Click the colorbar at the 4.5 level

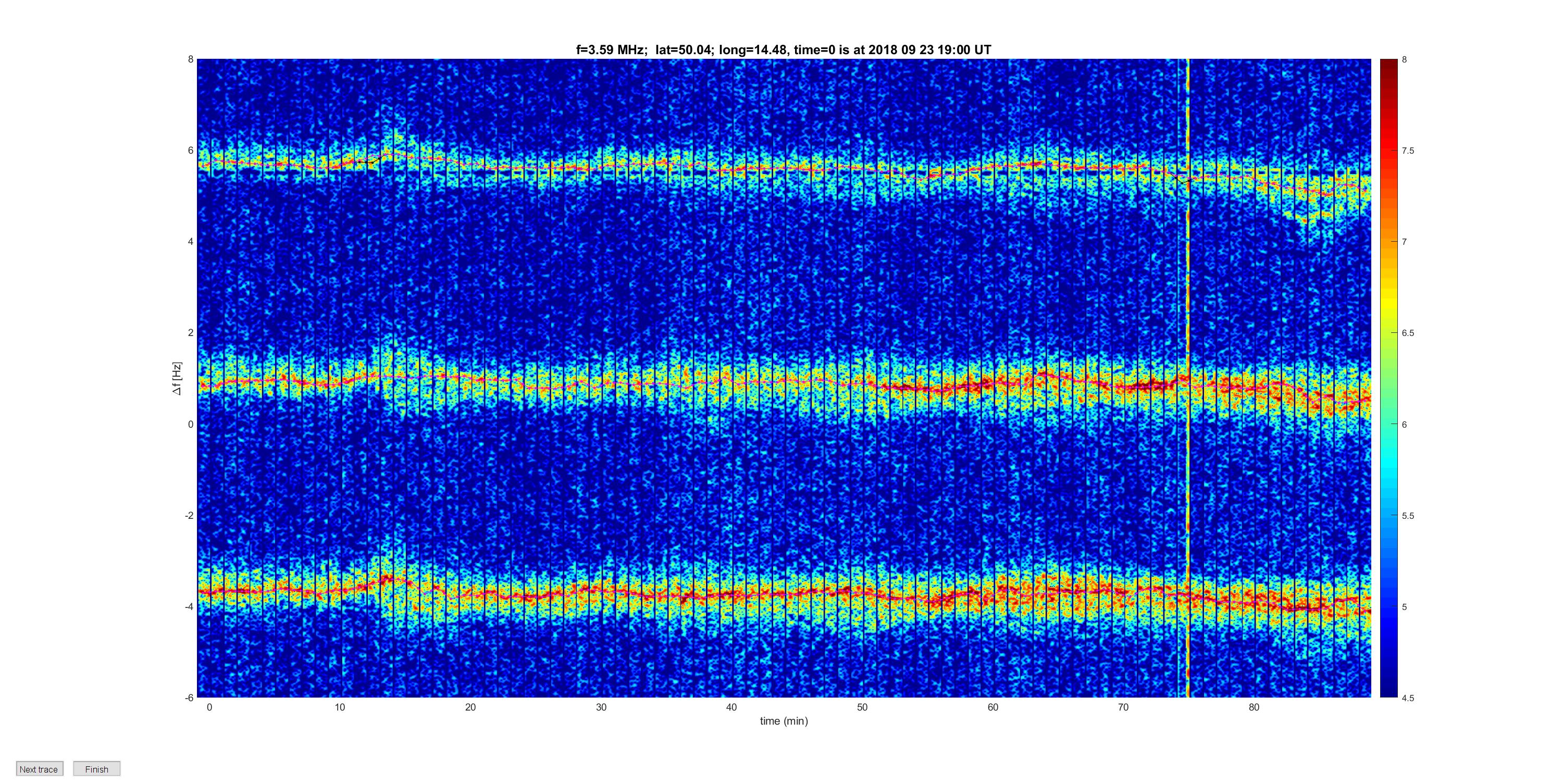tap(1388, 695)
